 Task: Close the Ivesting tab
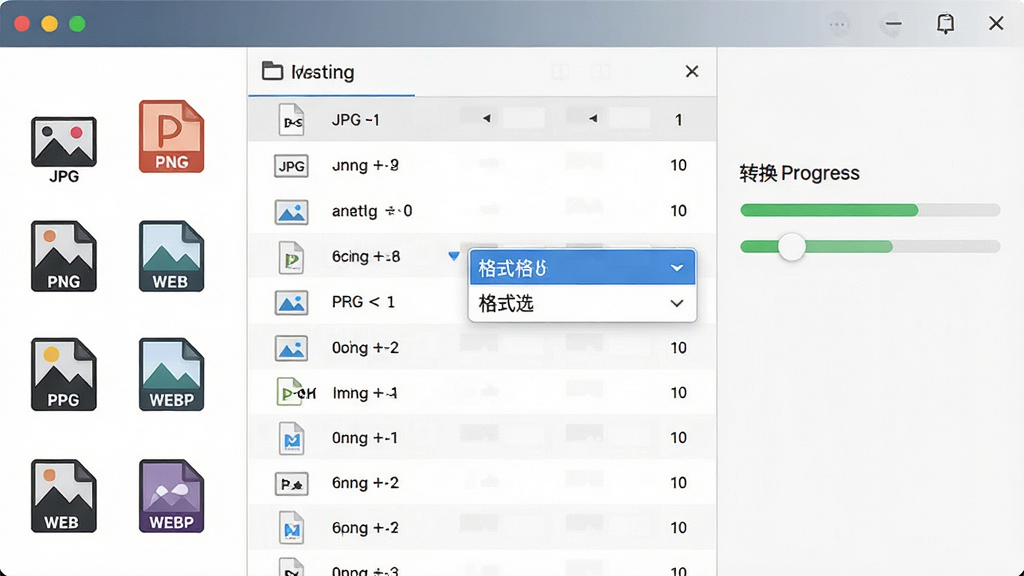[x=692, y=71]
